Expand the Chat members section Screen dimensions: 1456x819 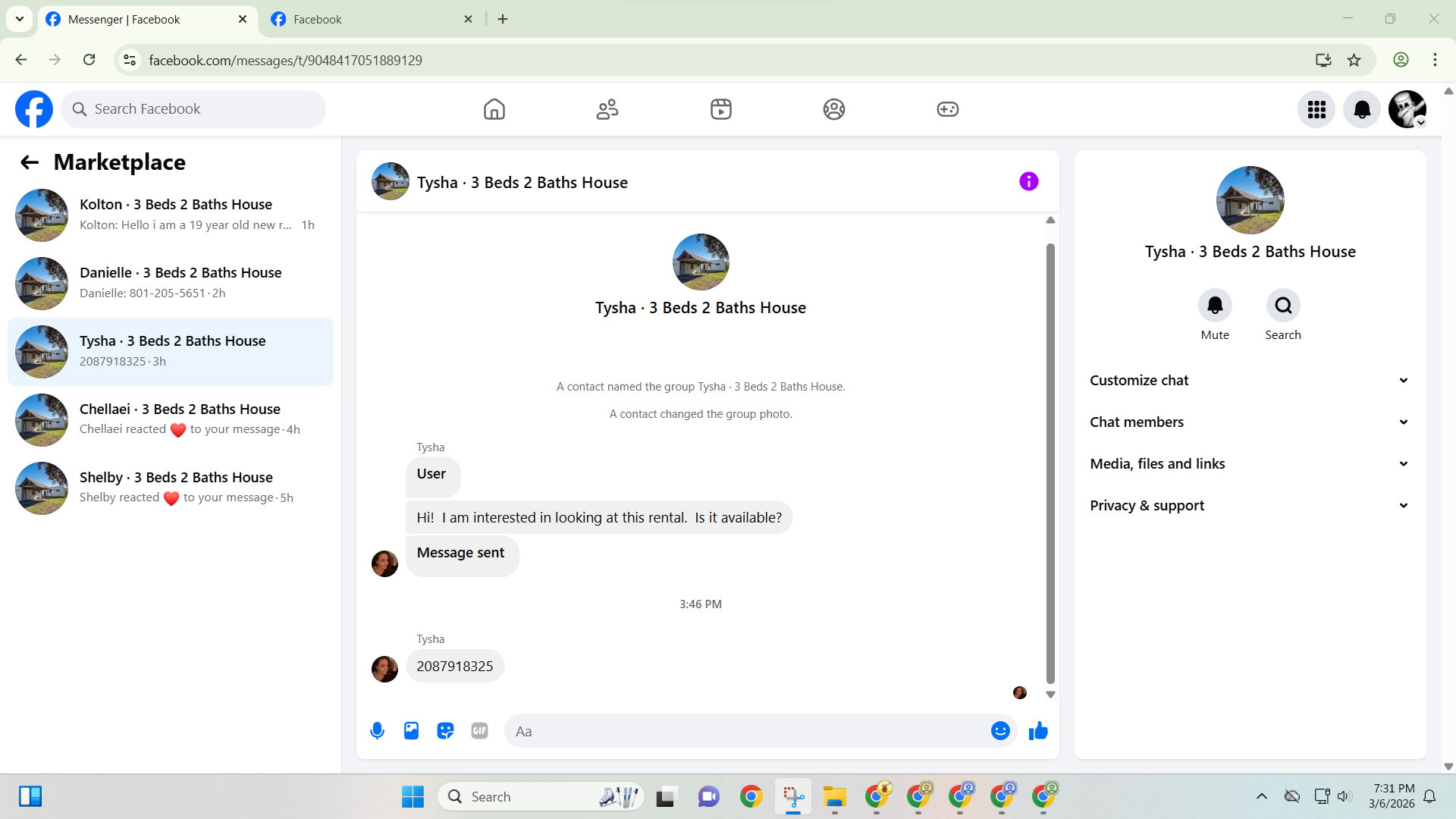1250,422
